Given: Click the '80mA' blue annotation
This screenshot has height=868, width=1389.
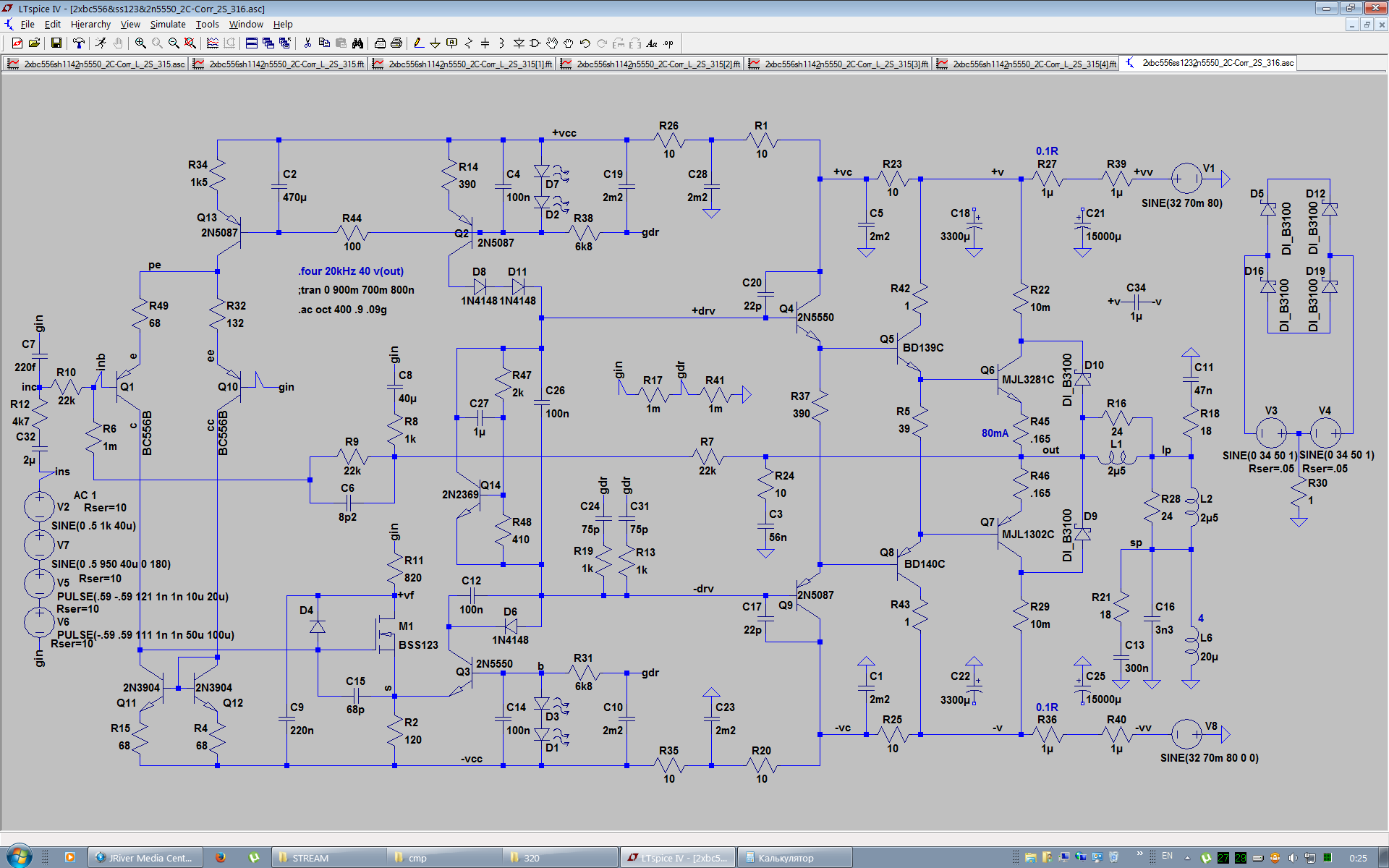Looking at the screenshot, I should (x=995, y=433).
